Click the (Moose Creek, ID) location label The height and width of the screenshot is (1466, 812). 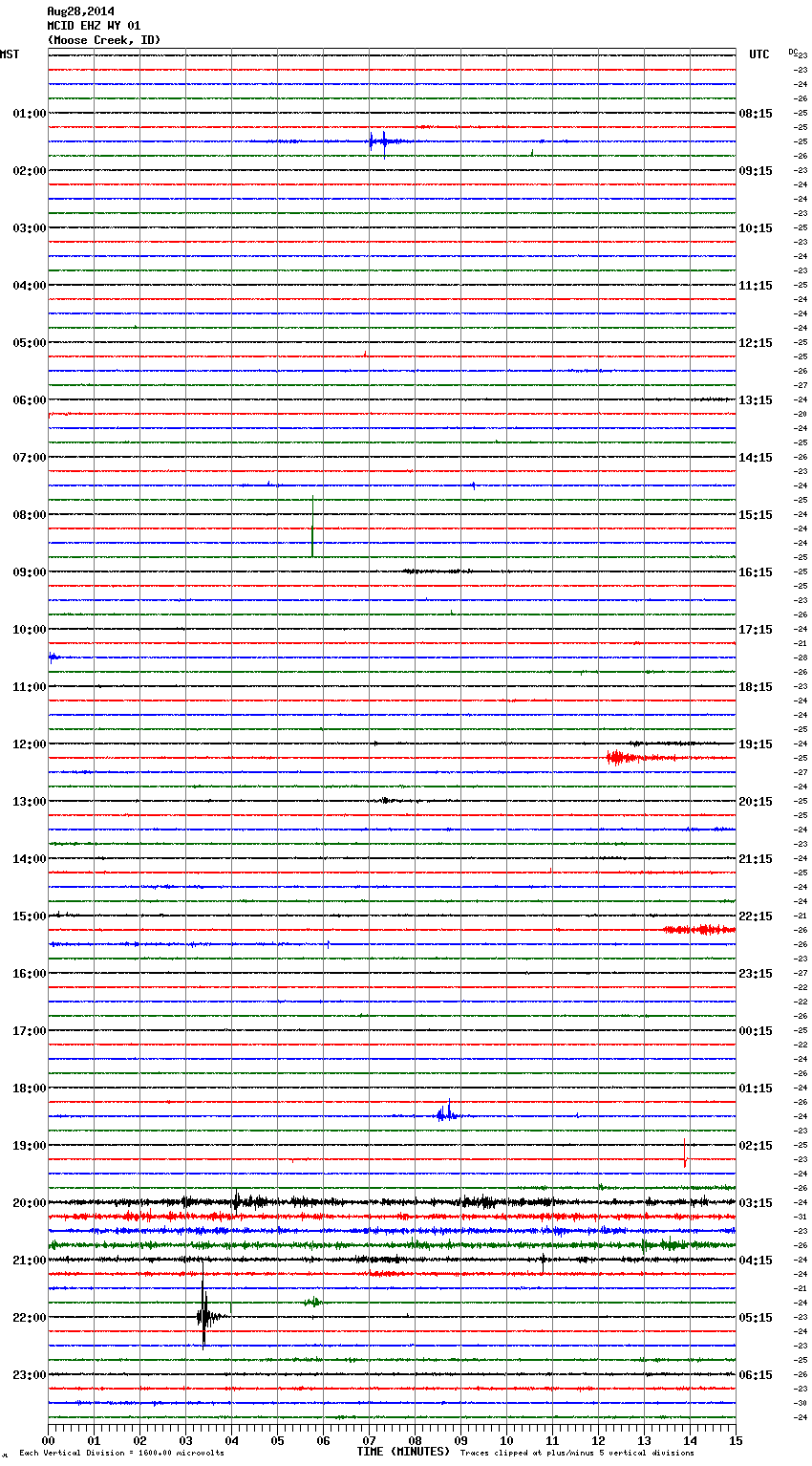104,40
